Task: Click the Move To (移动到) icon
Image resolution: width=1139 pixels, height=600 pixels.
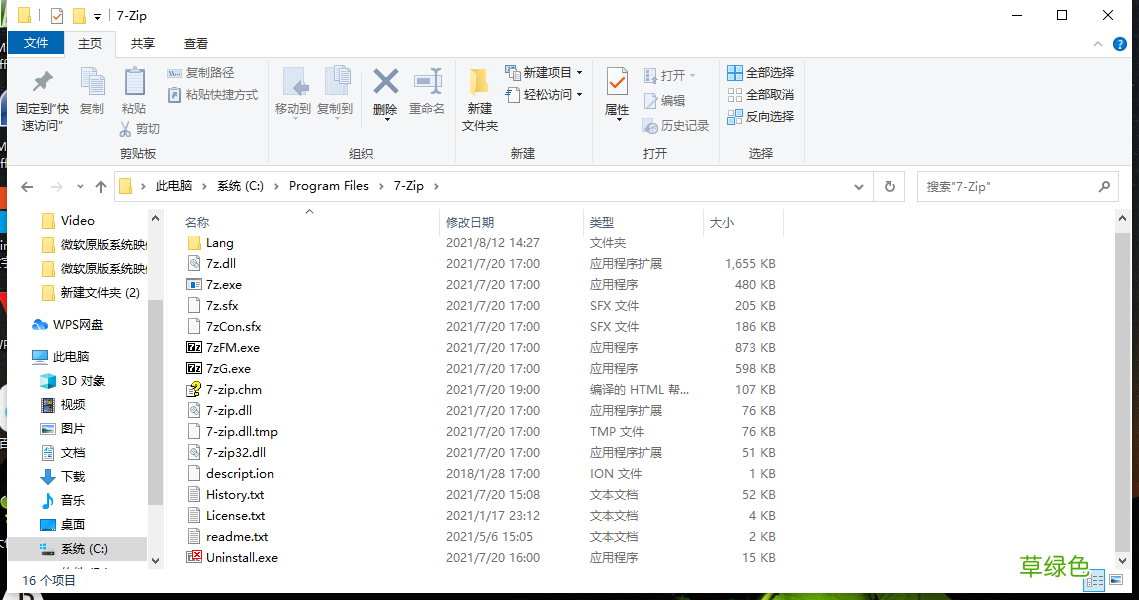Action: click(x=294, y=81)
